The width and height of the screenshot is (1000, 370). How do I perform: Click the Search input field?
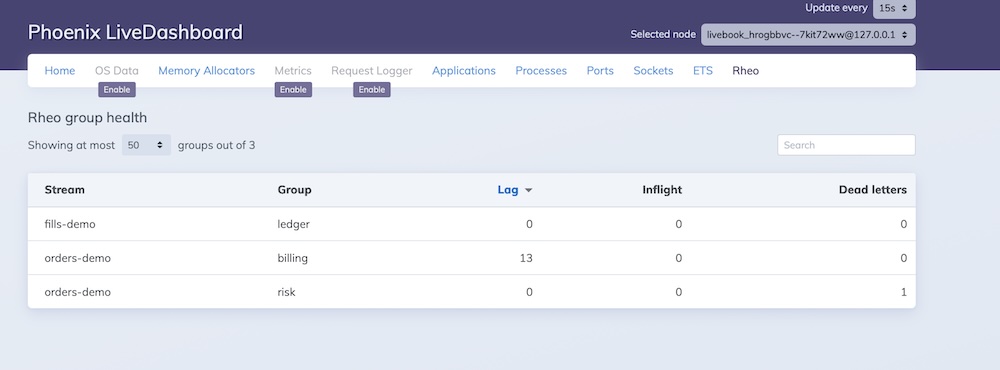846,145
